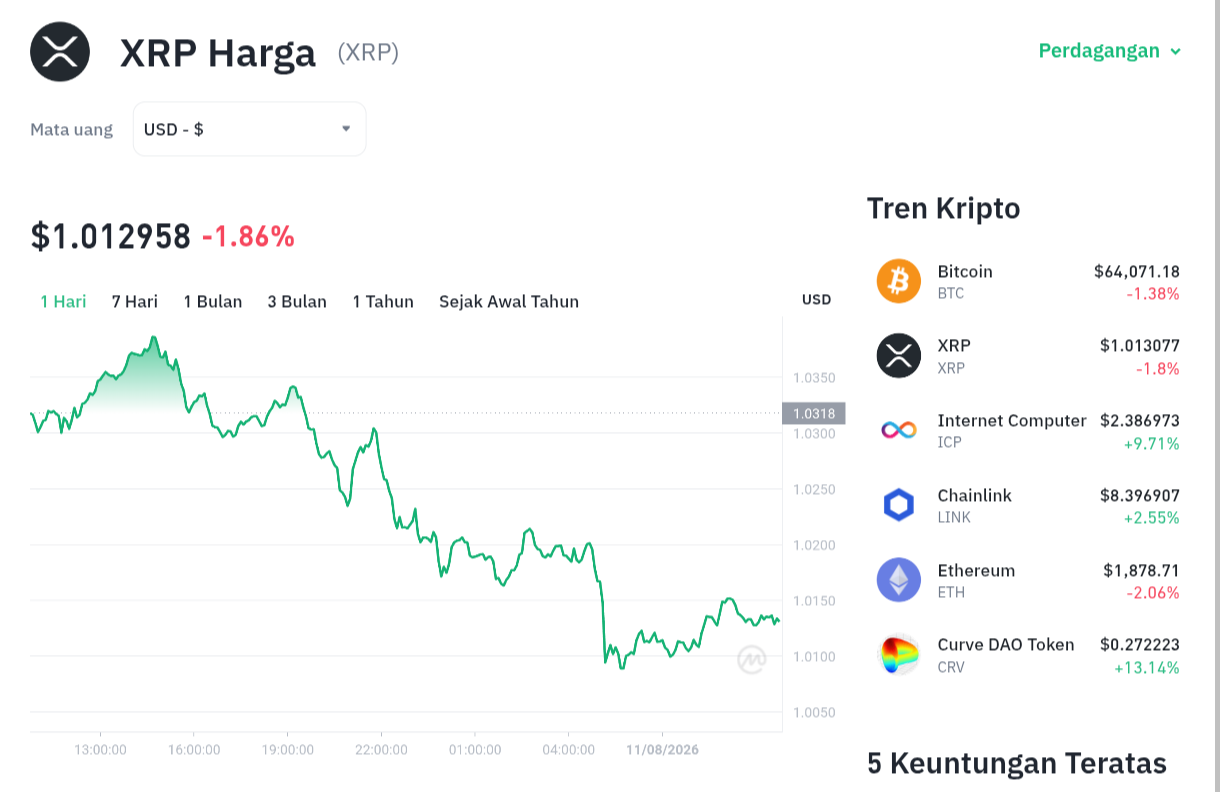Select the 1 Bulan timeframe tab

tap(213, 301)
